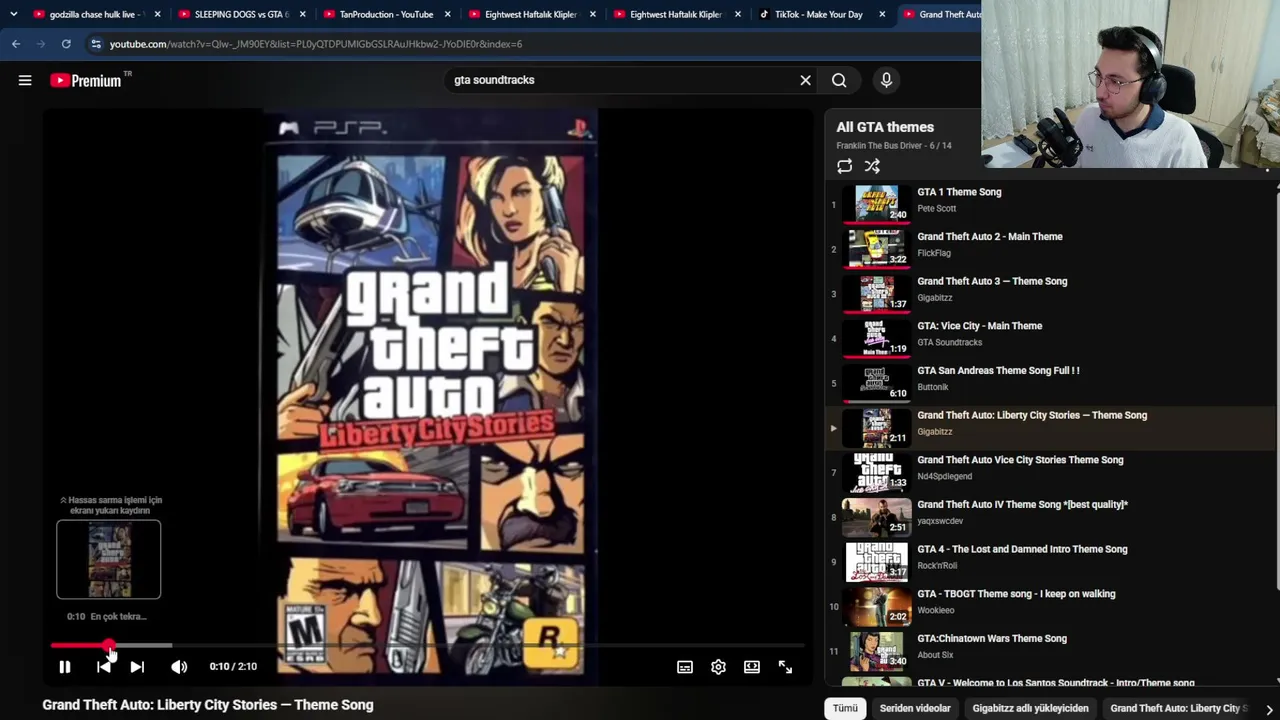Click 'GTA:Chinatown Wars Theme Song' thumbnail
The width and height of the screenshot is (1280, 720).
pos(876,650)
